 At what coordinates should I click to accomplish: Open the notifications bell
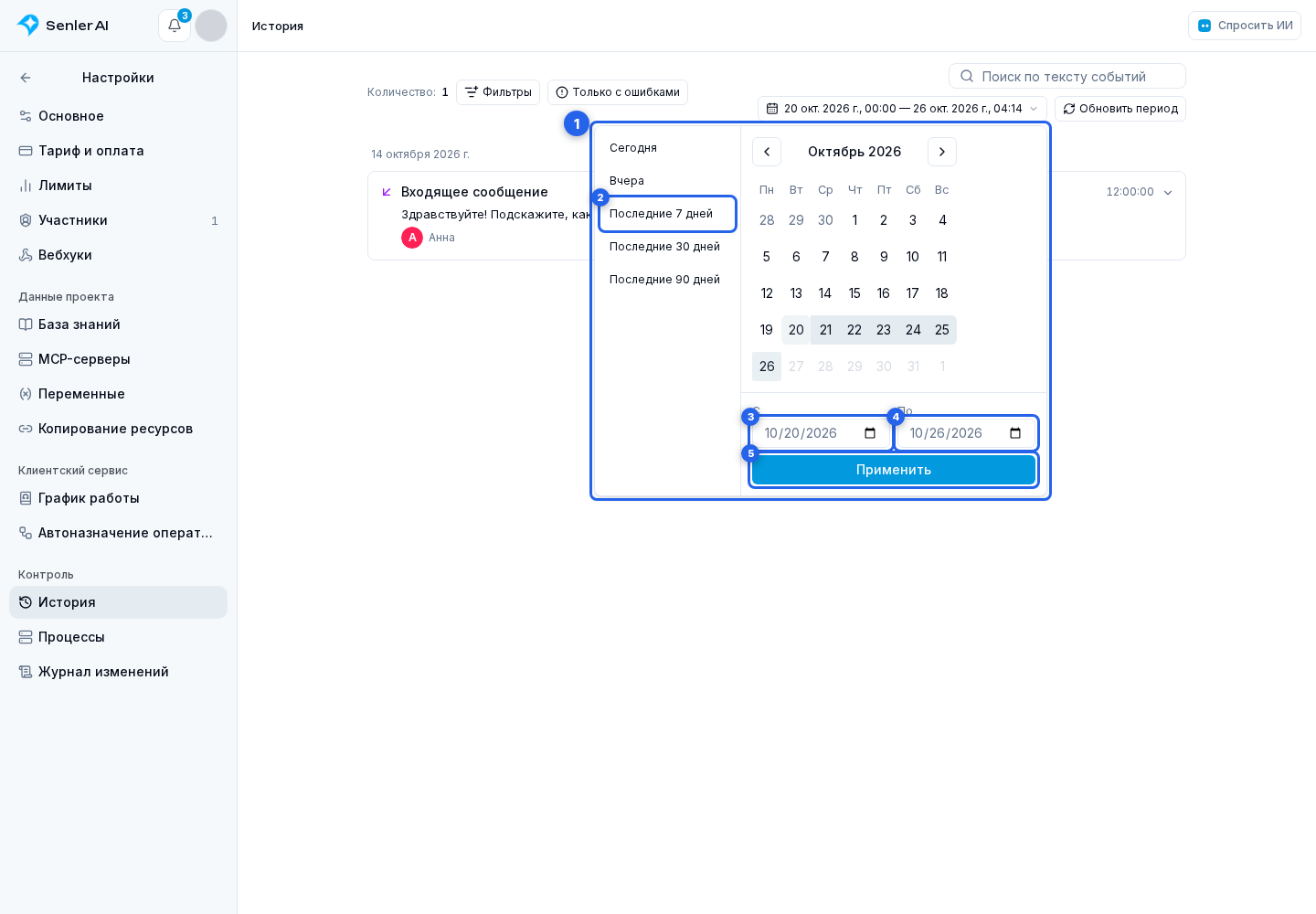point(175,26)
